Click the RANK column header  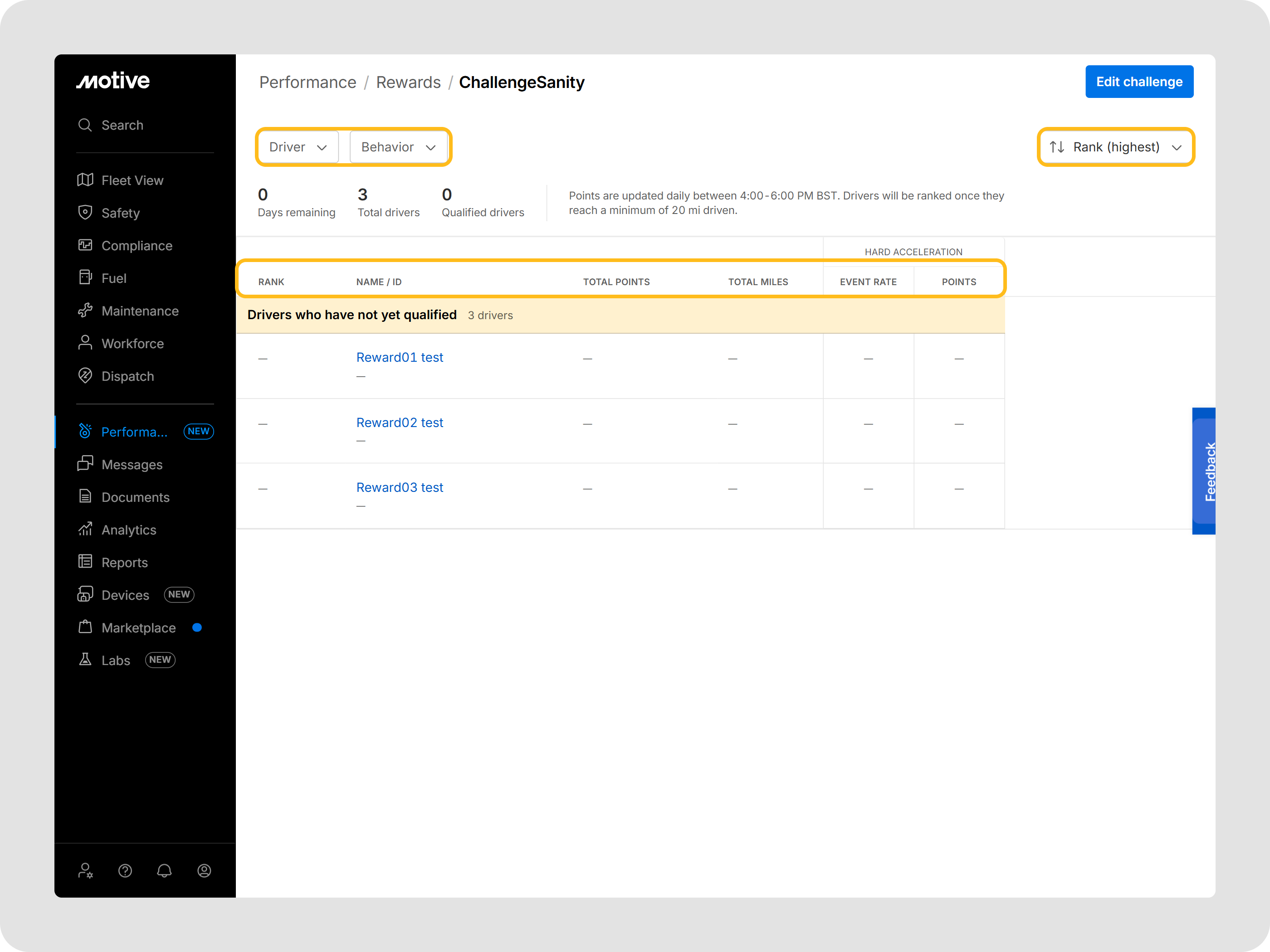pyautogui.click(x=271, y=282)
